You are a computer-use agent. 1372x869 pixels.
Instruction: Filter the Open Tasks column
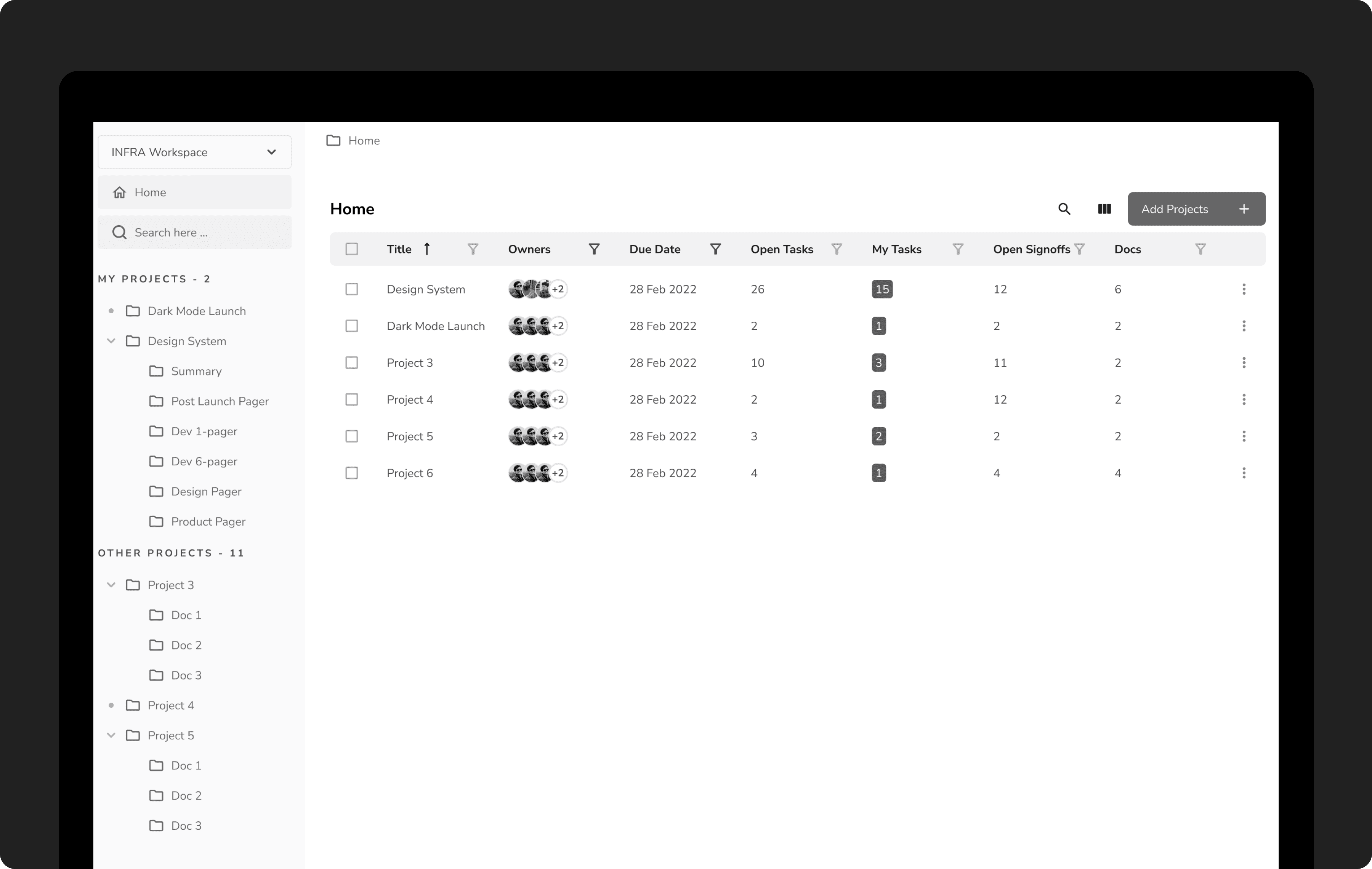[x=837, y=249]
